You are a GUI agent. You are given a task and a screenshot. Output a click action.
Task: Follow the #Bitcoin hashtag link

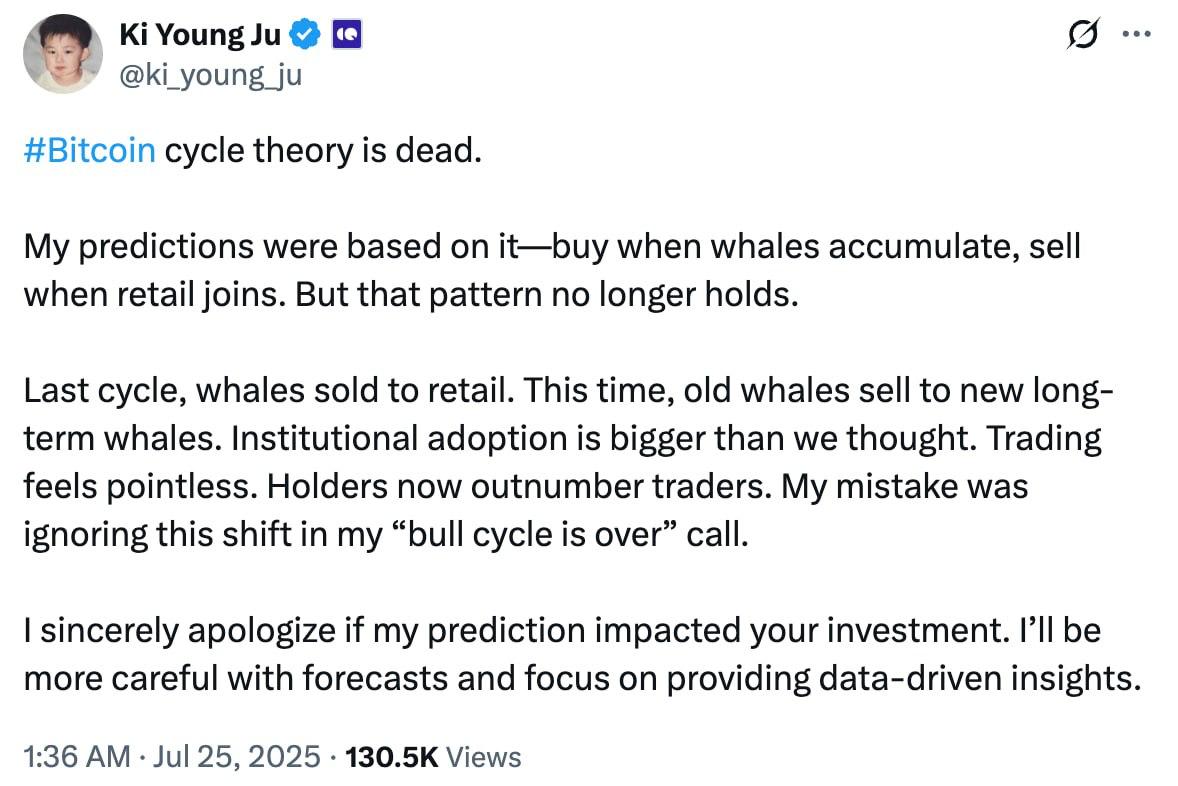click(x=89, y=150)
